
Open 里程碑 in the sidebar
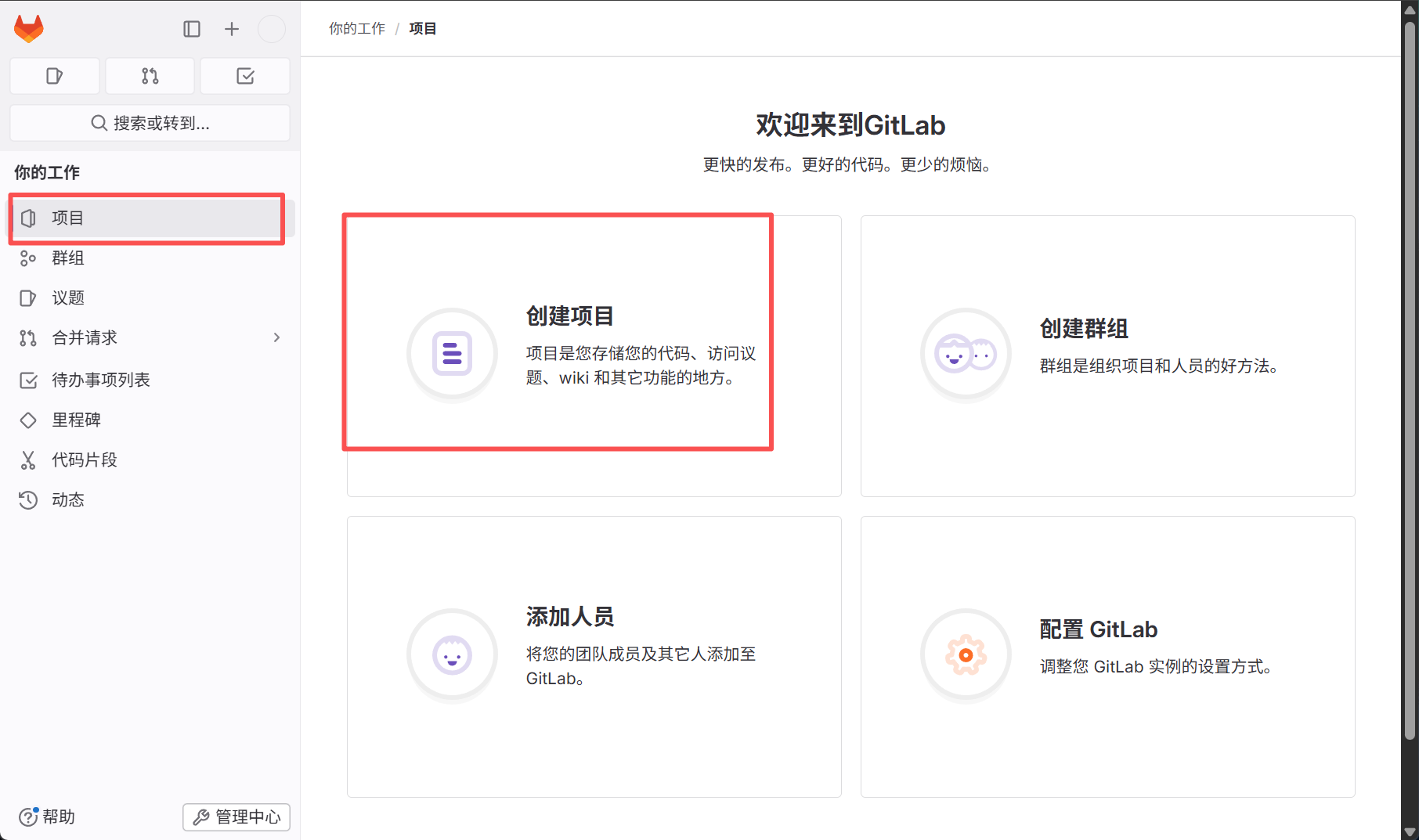click(x=151, y=420)
